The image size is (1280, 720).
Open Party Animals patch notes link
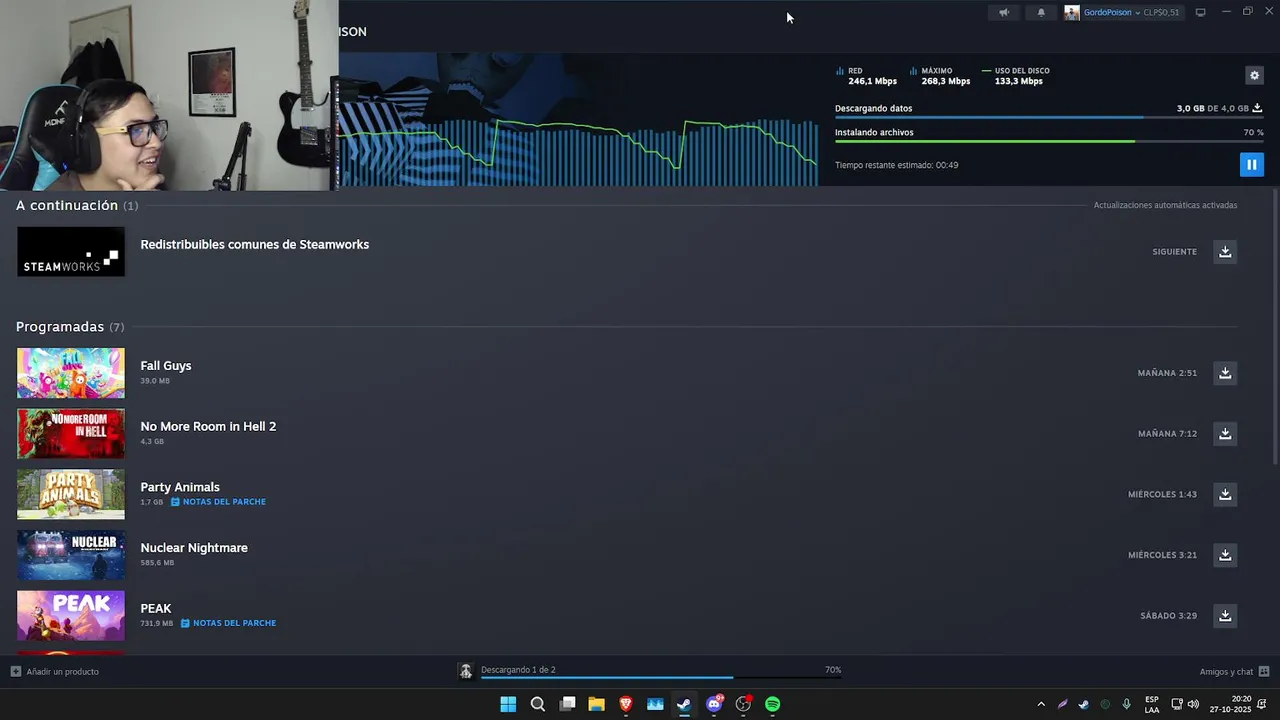pyautogui.click(x=218, y=502)
